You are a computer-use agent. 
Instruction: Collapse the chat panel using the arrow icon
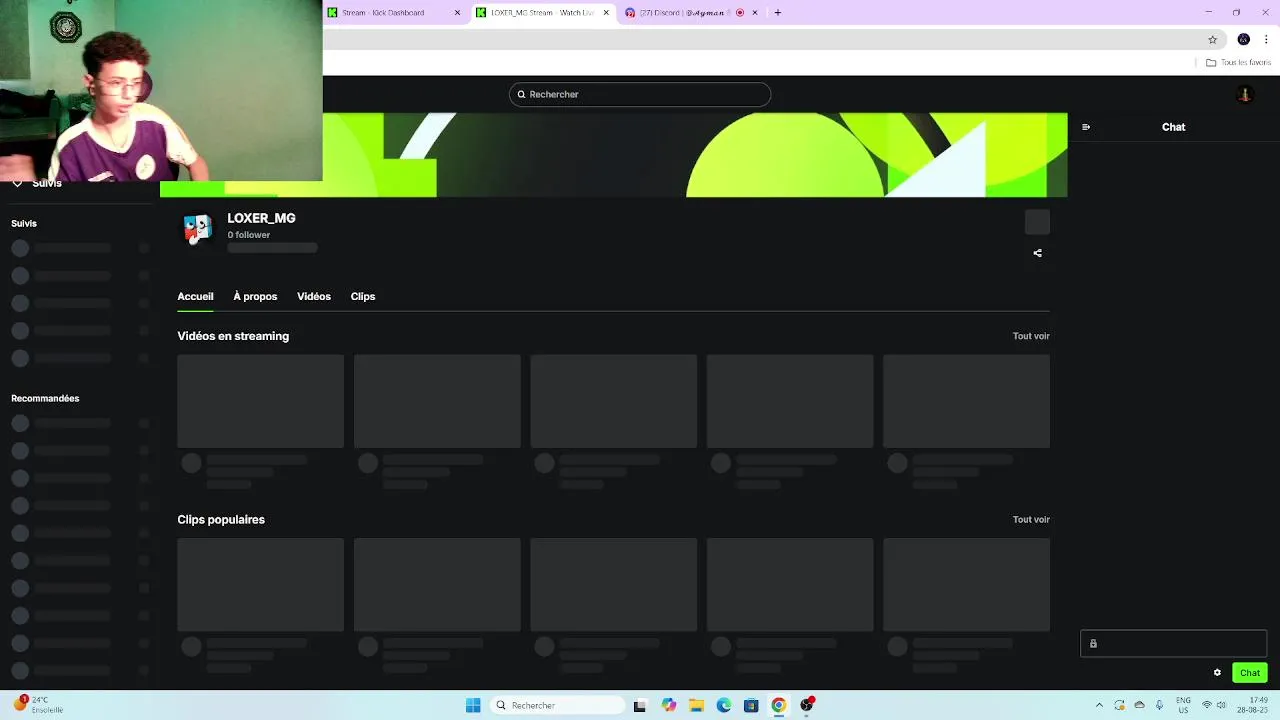1086,127
